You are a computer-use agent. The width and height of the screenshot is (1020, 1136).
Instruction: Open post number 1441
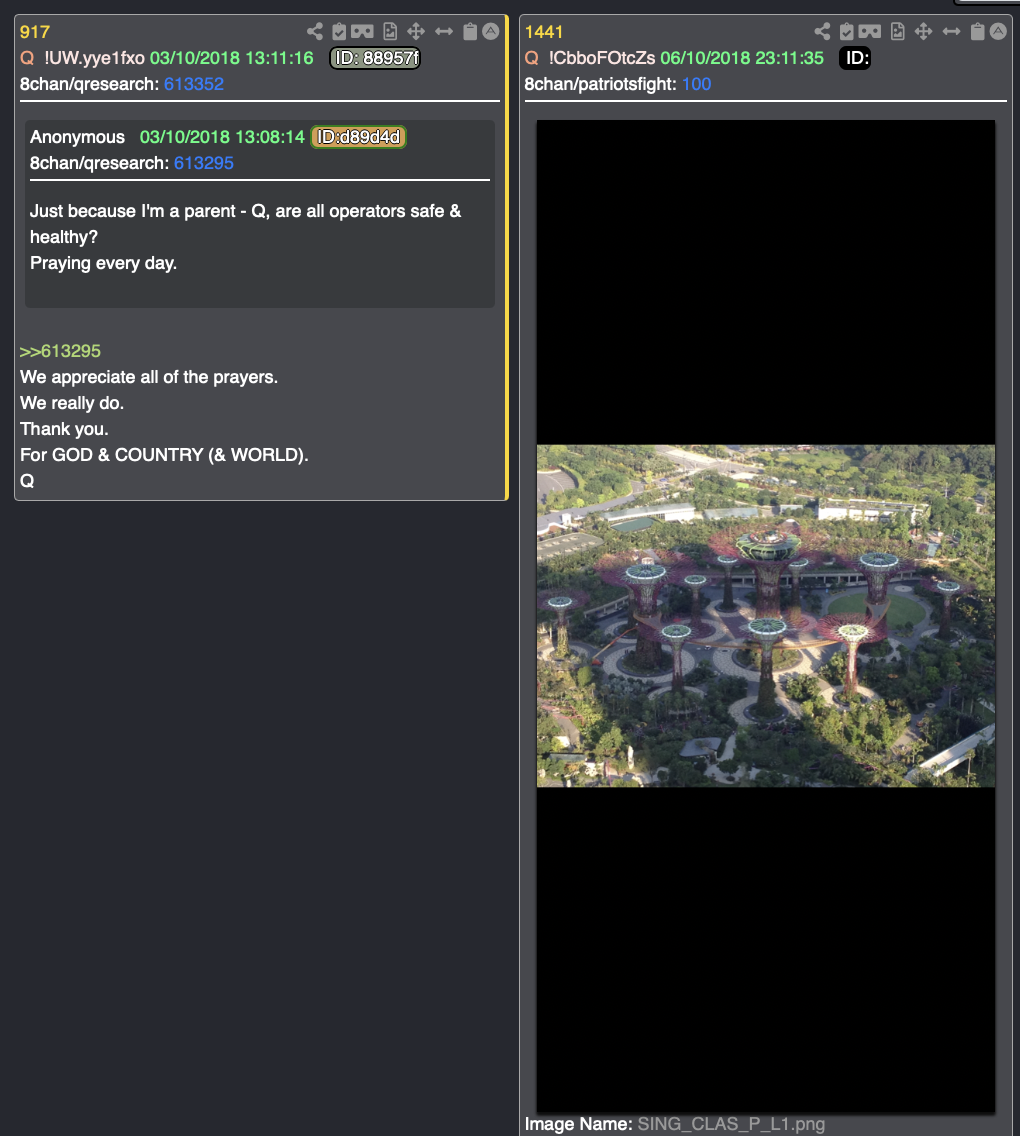click(x=544, y=32)
